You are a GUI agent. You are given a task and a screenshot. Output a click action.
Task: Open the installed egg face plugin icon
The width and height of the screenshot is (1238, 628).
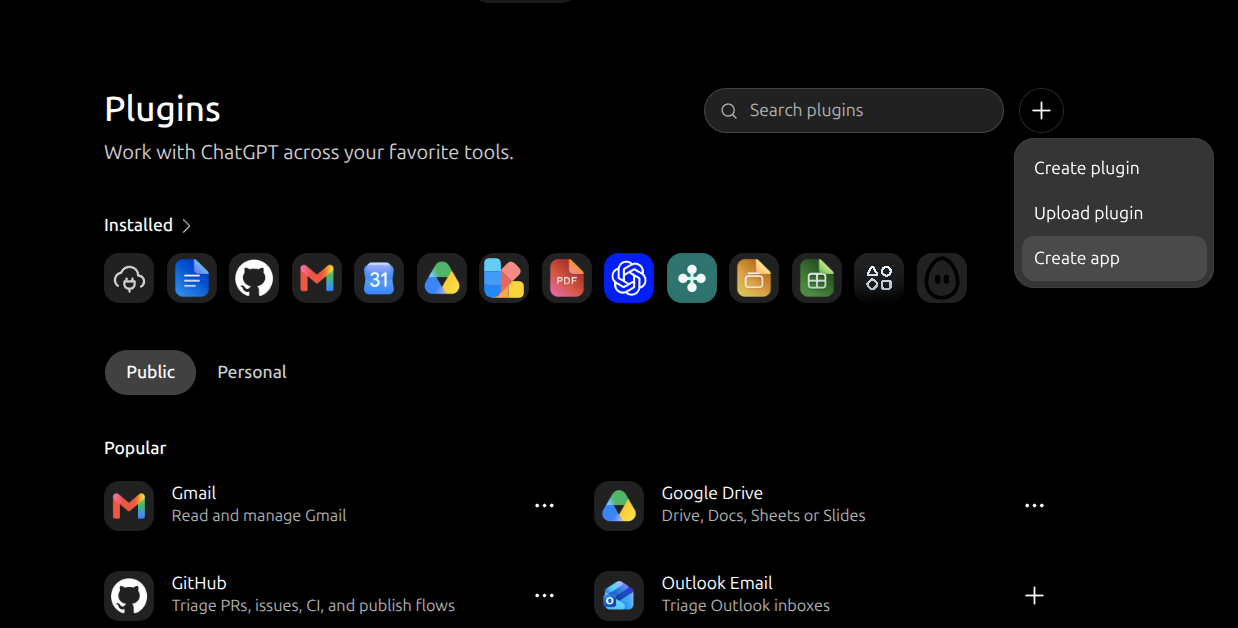(942, 278)
